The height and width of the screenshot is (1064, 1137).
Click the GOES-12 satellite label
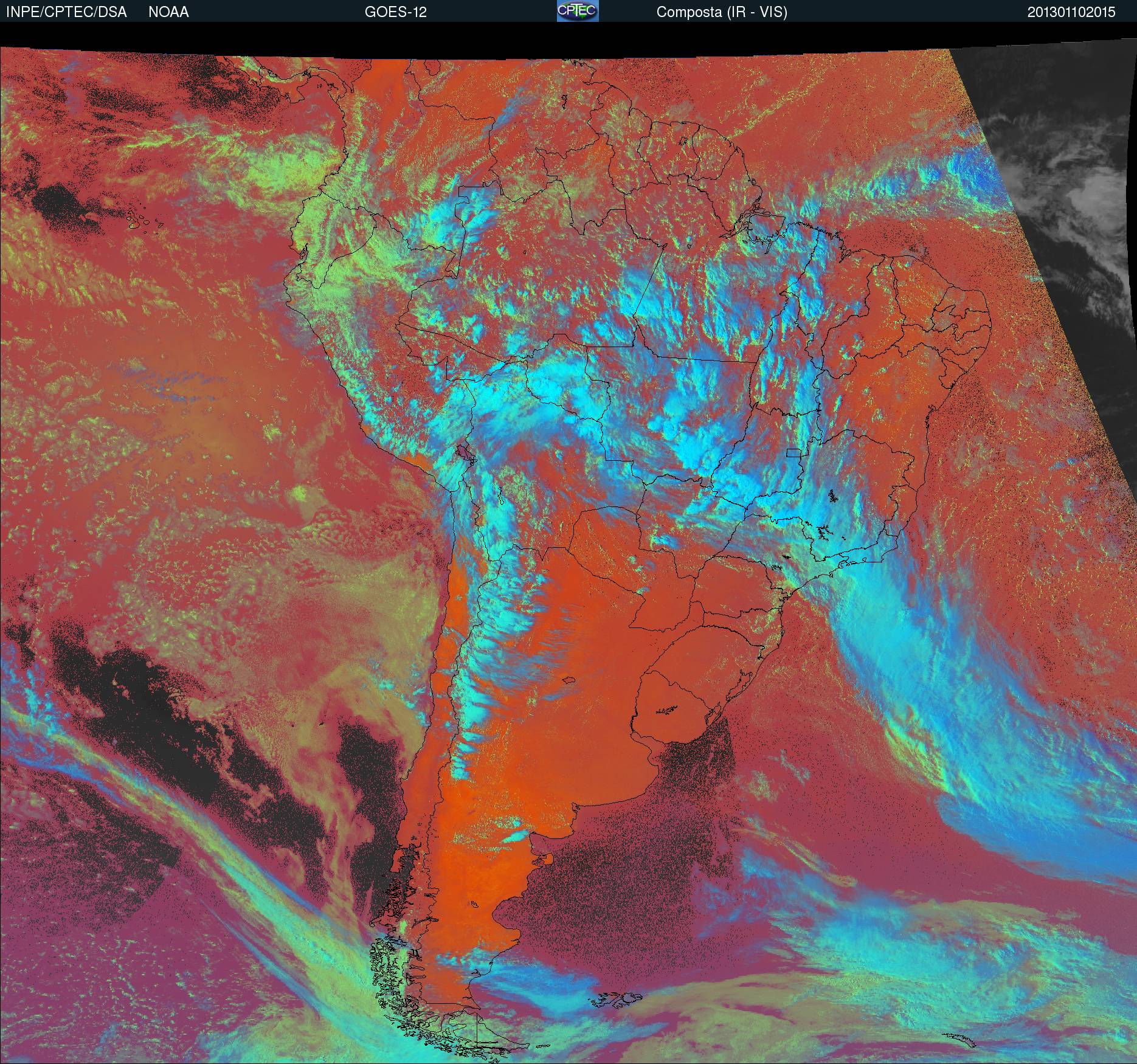click(x=395, y=12)
